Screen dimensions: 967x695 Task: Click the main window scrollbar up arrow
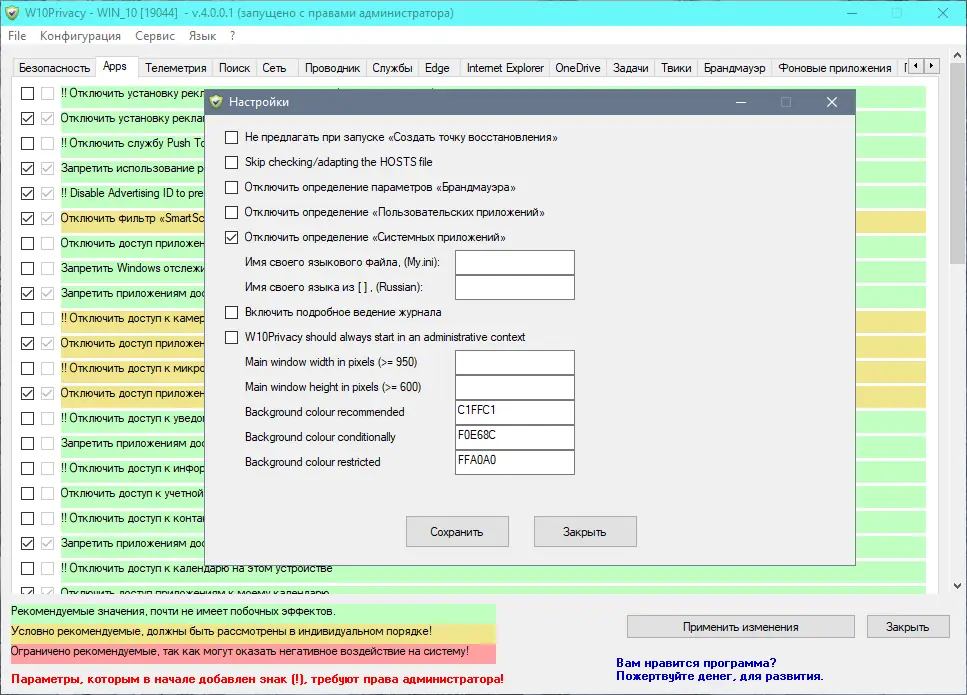(x=957, y=55)
